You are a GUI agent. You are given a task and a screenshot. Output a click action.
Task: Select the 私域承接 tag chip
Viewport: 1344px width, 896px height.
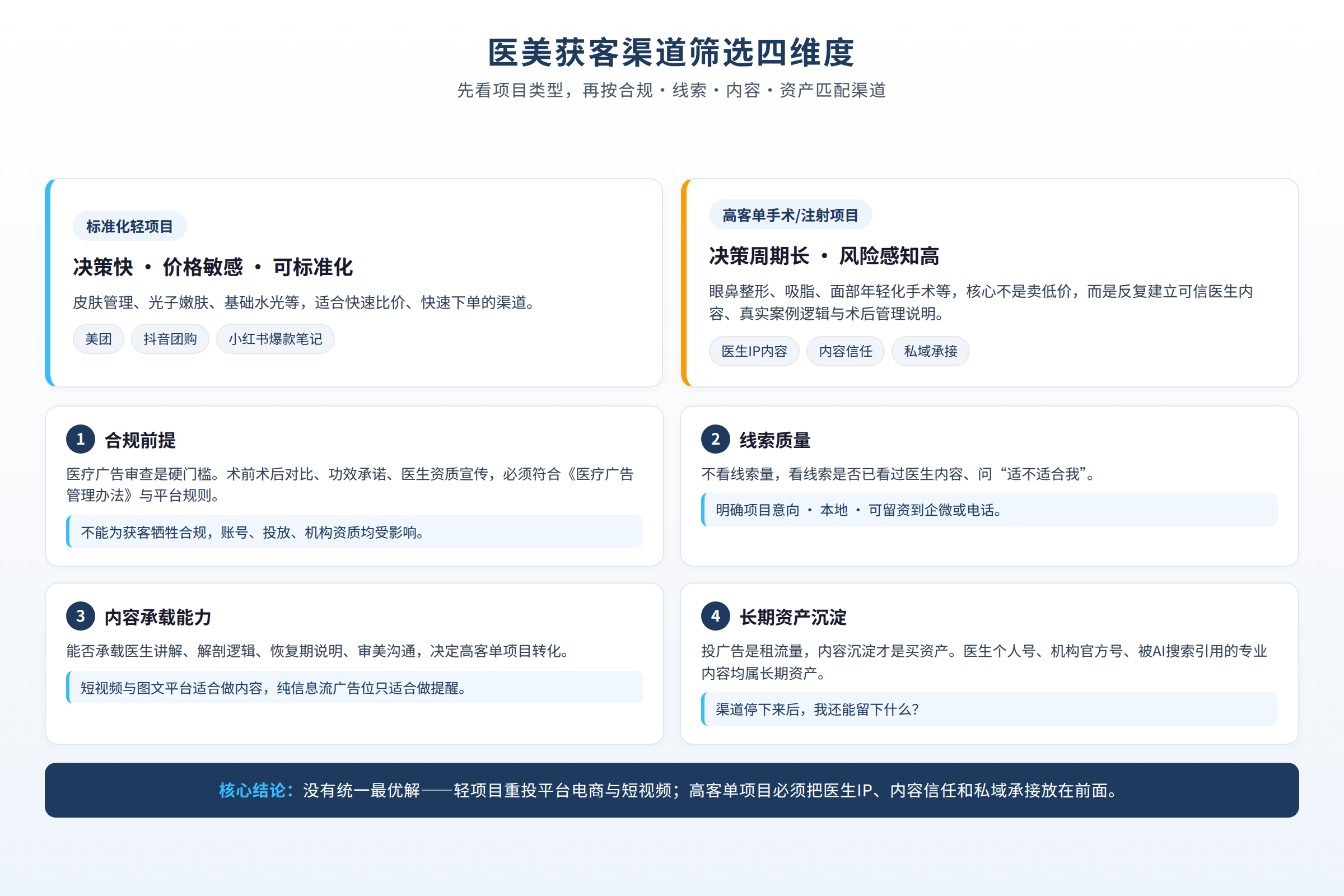click(x=930, y=351)
